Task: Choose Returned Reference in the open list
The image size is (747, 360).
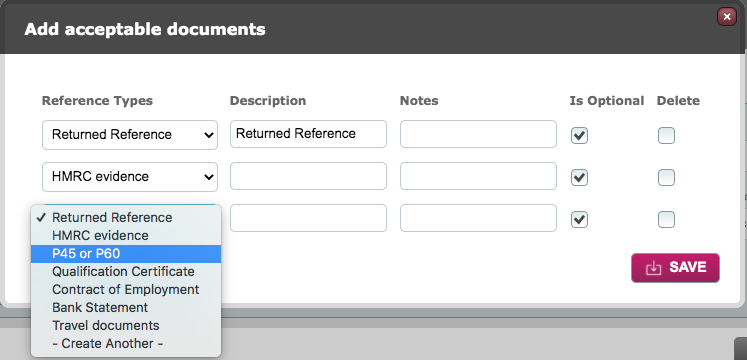Action: (x=126, y=218)
